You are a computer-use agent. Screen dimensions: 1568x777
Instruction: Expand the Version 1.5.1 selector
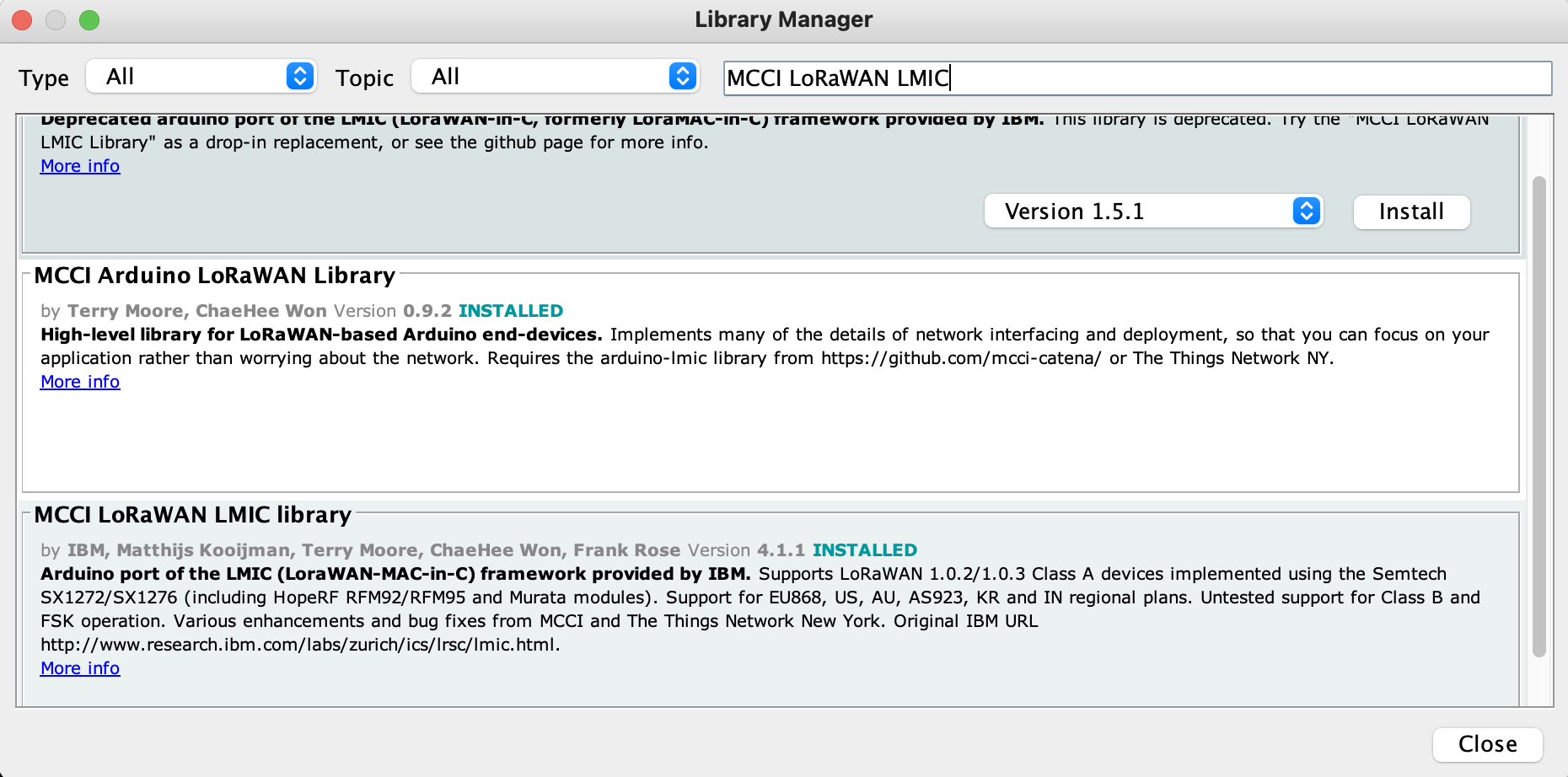[1152, 212]
